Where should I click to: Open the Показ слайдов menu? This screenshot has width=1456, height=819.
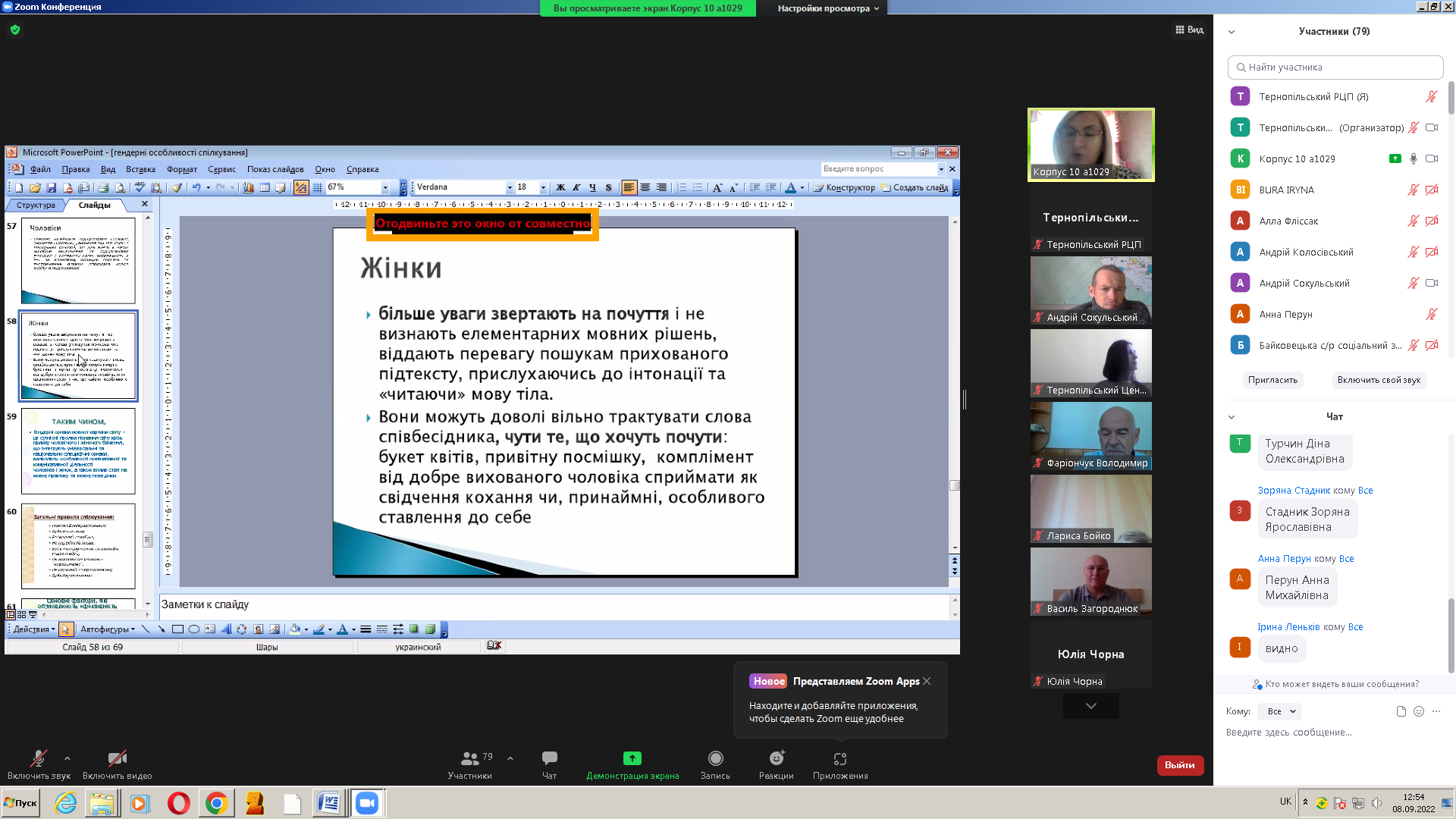[x=275, y=169]
